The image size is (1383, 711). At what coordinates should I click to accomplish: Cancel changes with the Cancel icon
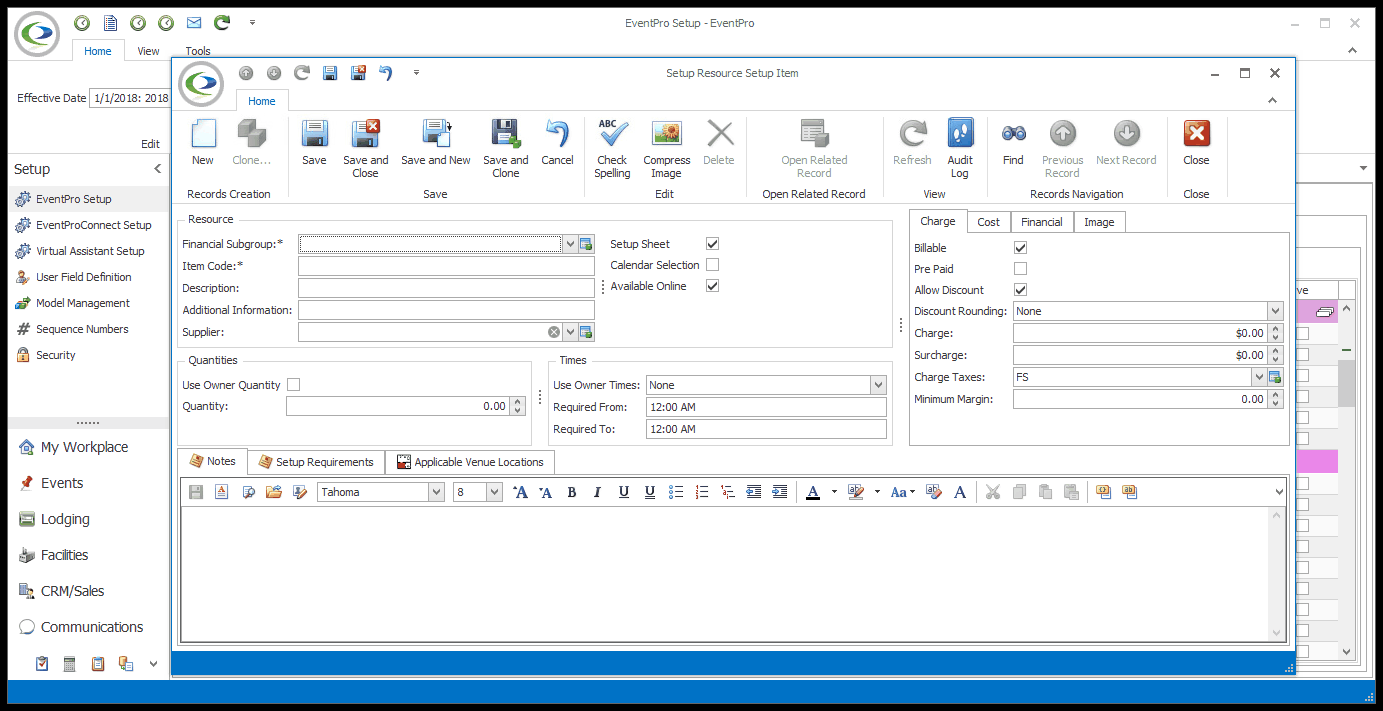tap(557, 134)
